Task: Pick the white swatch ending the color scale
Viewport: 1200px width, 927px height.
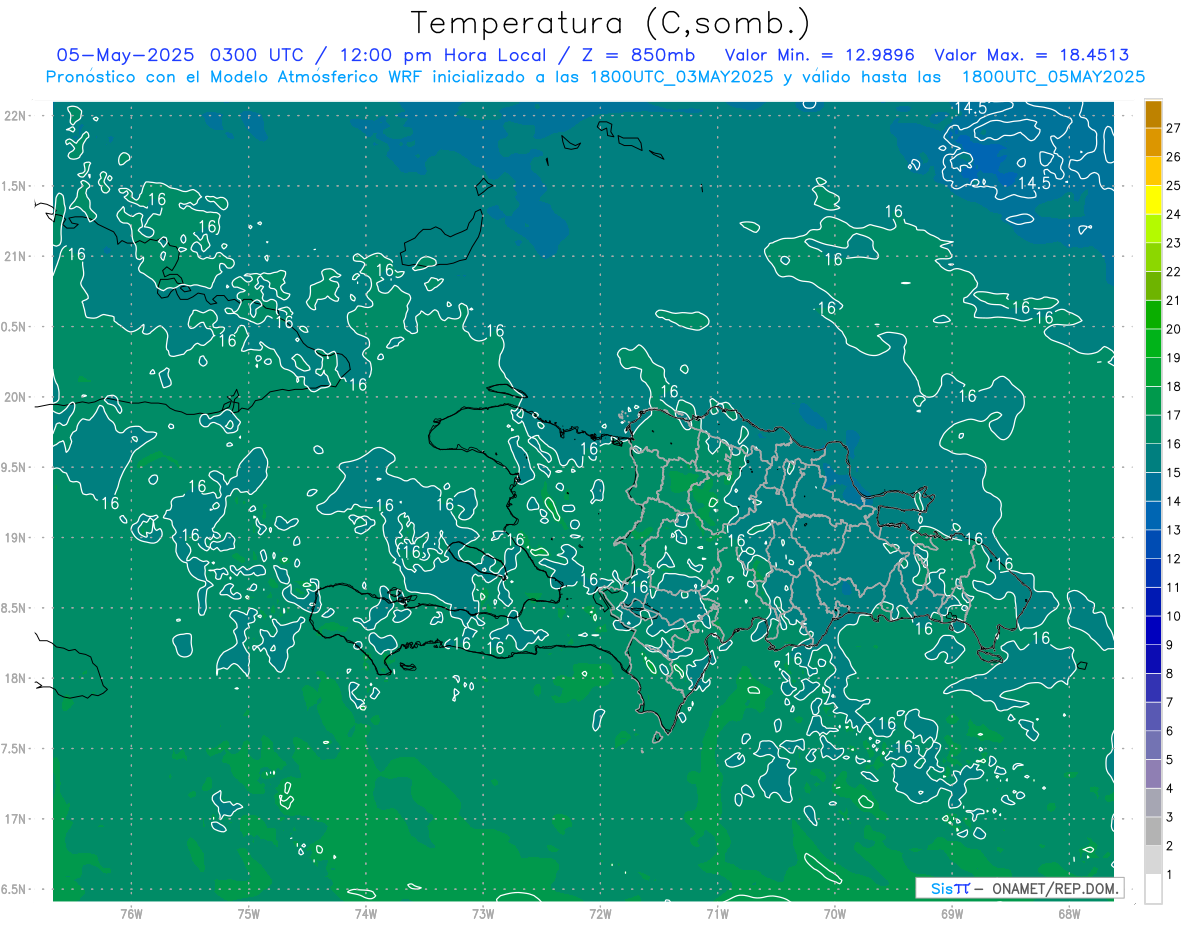Action: click(x=1153, y=888)
